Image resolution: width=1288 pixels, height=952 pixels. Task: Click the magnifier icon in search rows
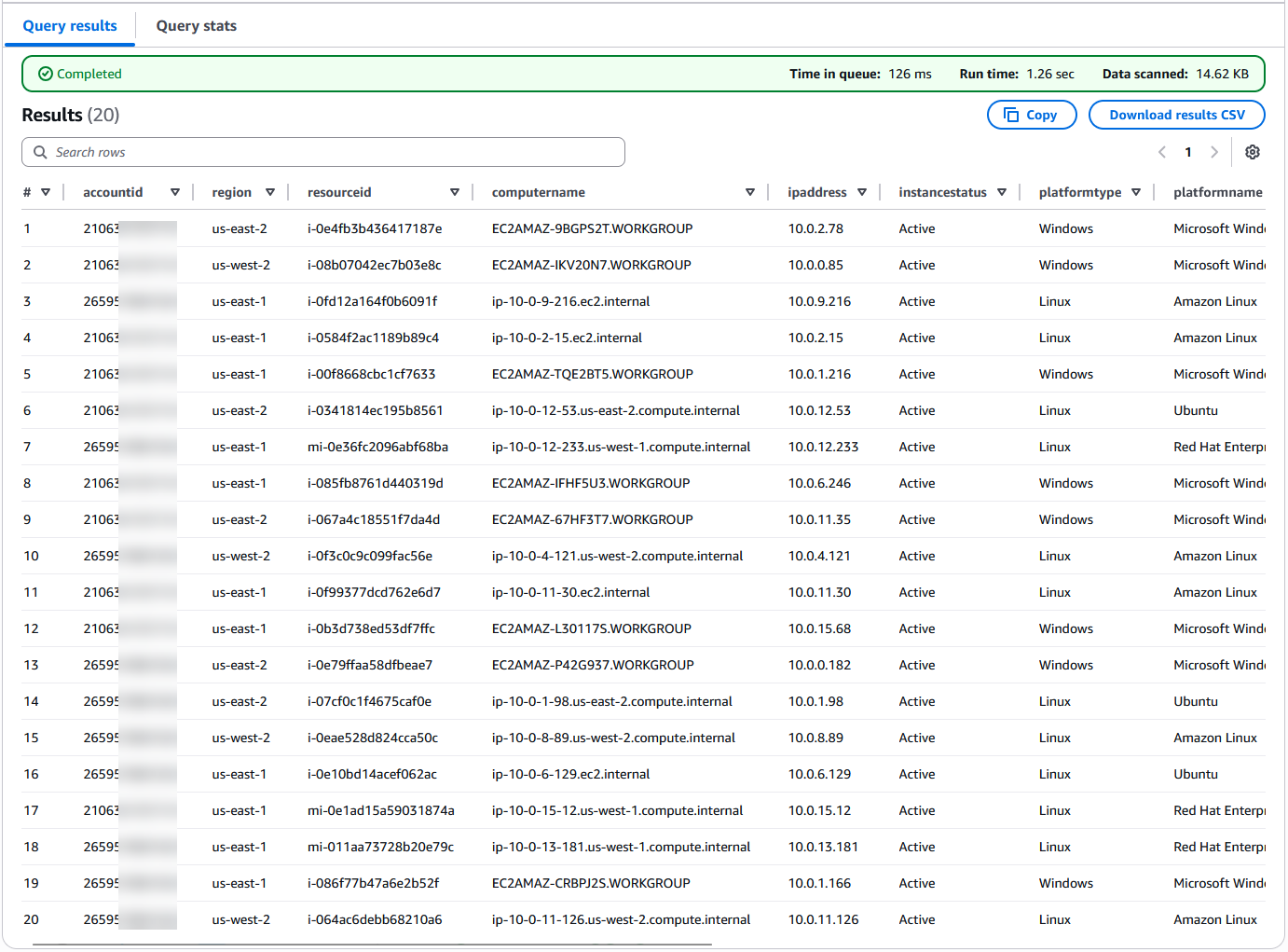coord(40,152)
